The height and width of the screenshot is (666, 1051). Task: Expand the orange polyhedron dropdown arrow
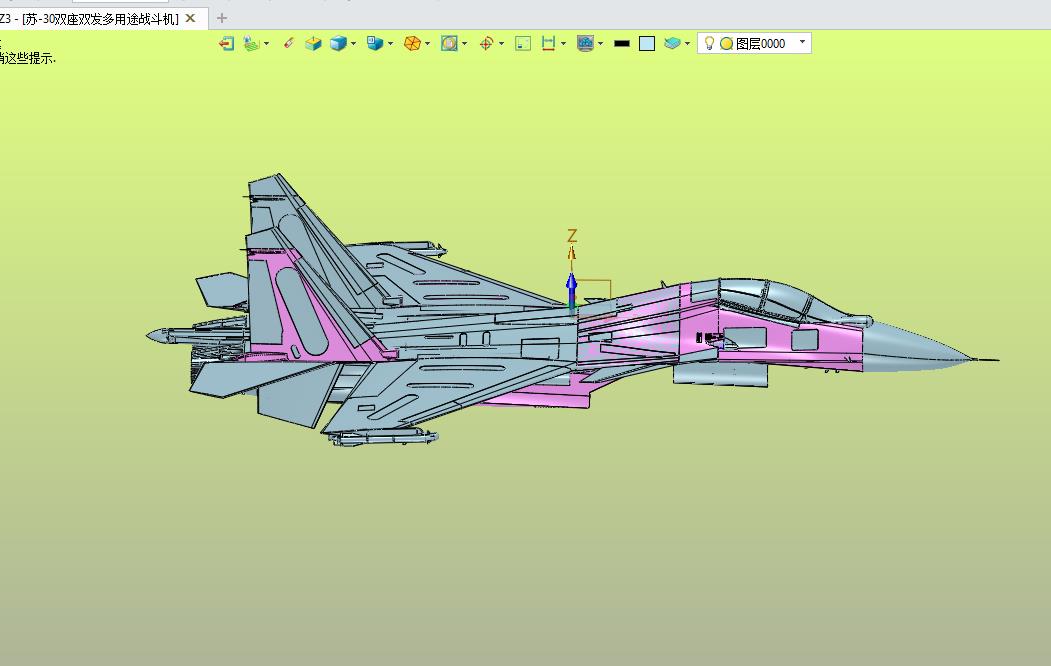click(427, 44)
